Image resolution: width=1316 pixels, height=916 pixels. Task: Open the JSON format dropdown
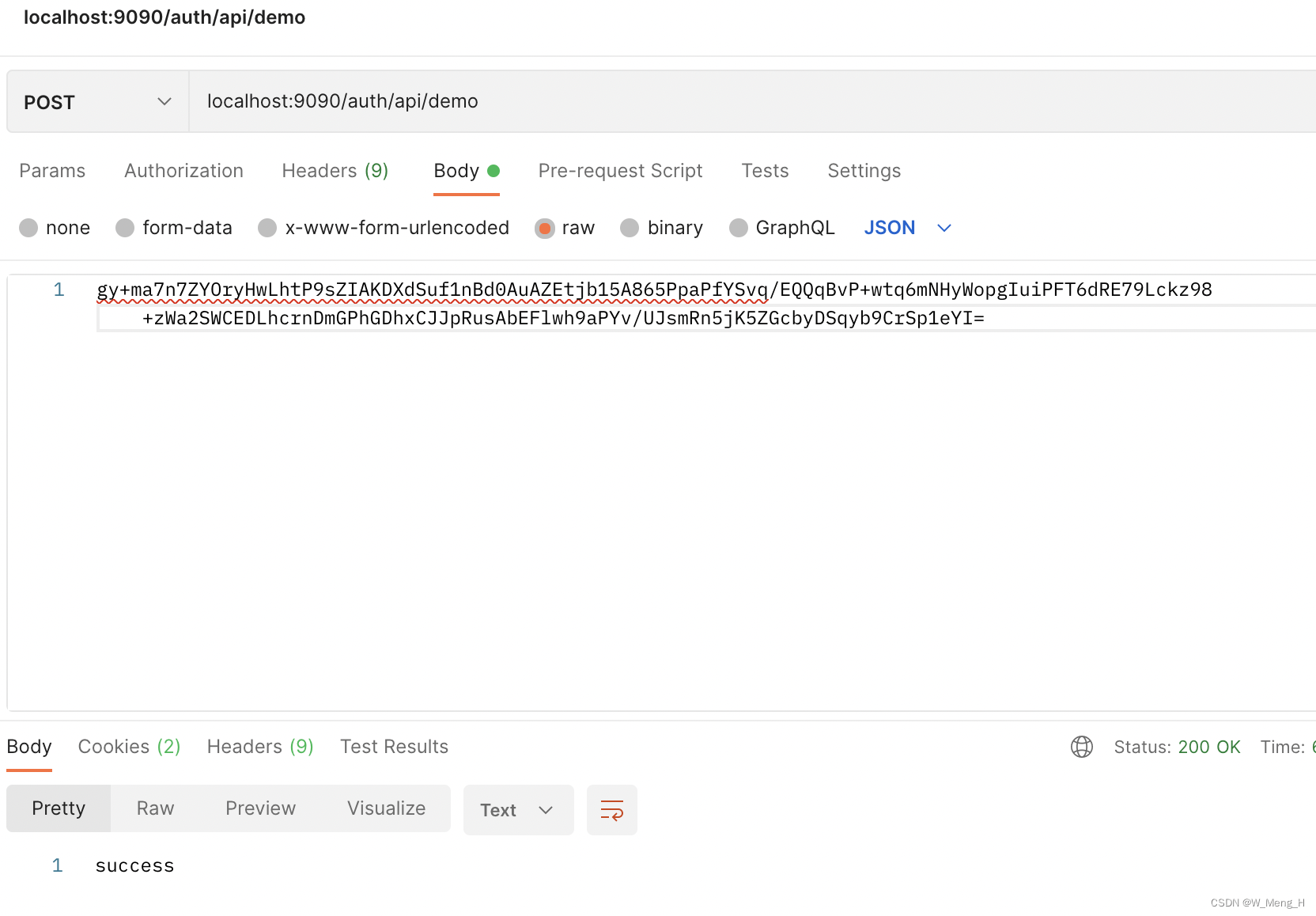pyautogui.click(x=907, y=228)
